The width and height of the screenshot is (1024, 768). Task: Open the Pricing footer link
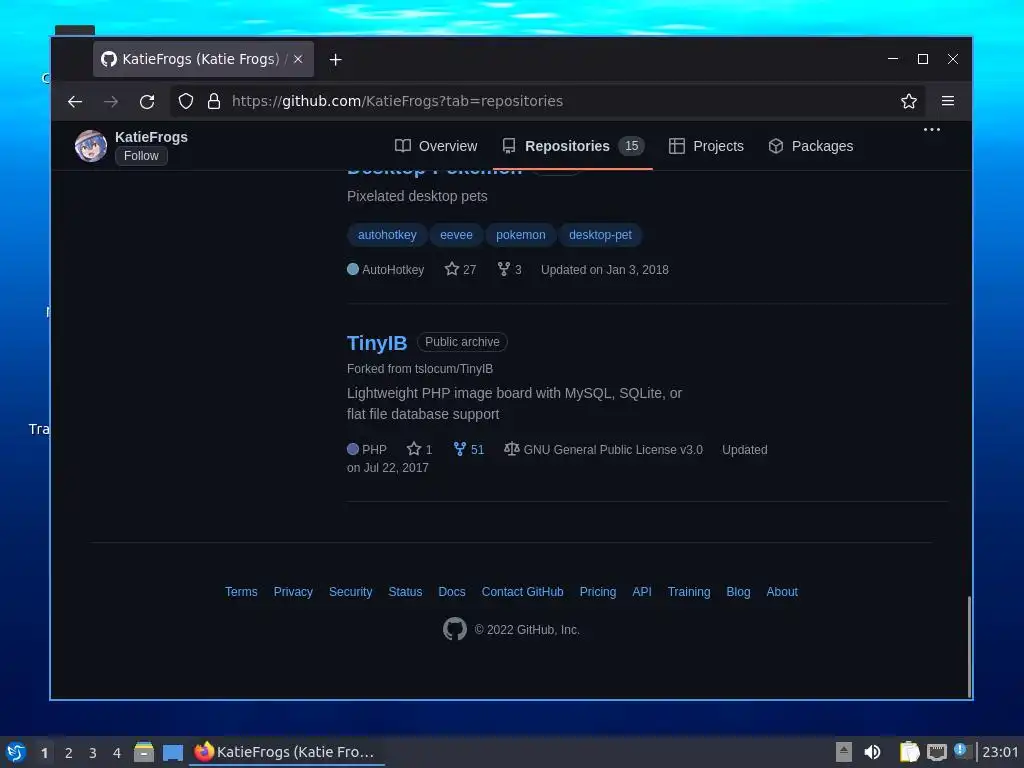[x=598, y=592]
